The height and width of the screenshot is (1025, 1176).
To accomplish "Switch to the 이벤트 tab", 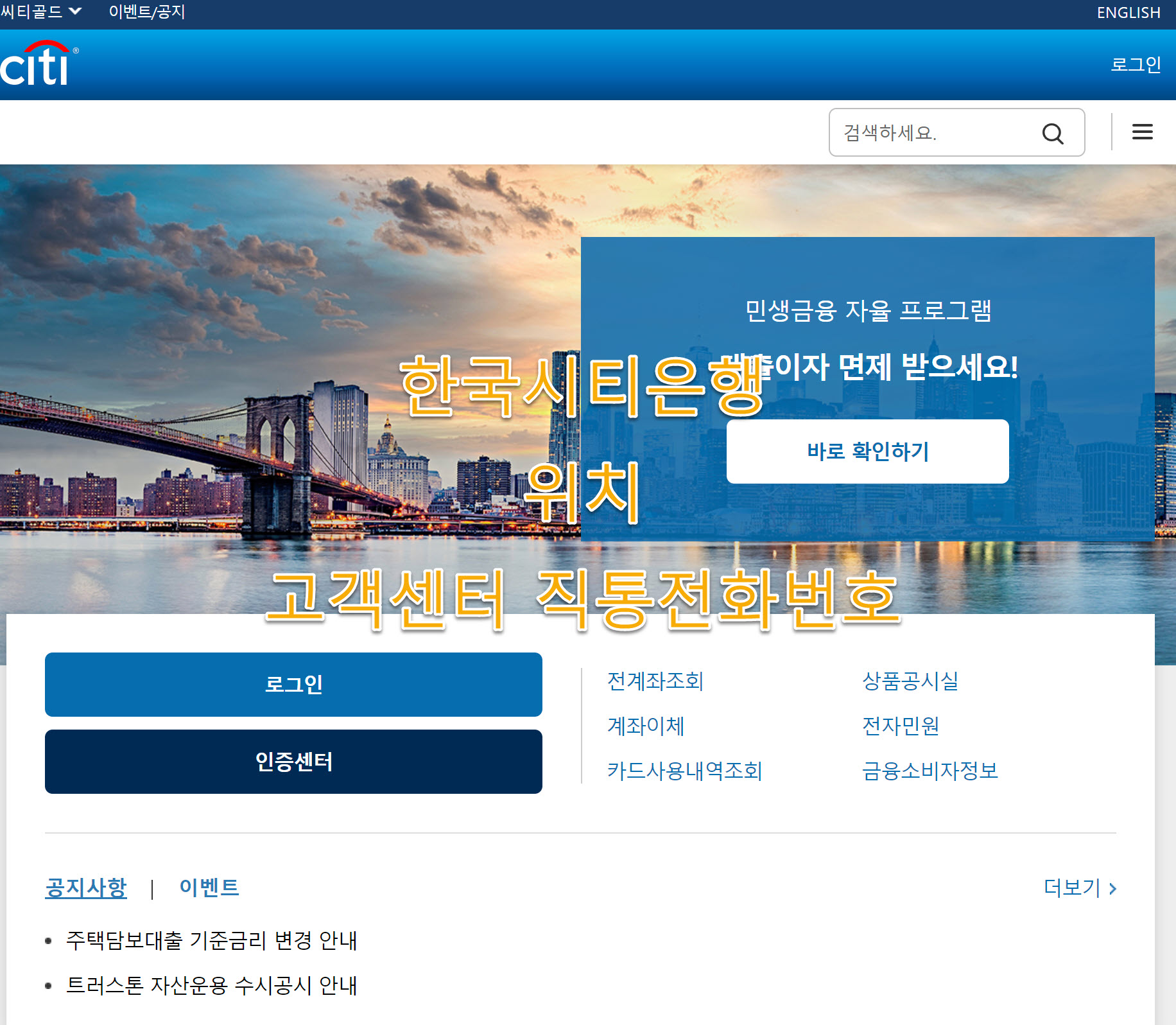I will coord(209,889).
